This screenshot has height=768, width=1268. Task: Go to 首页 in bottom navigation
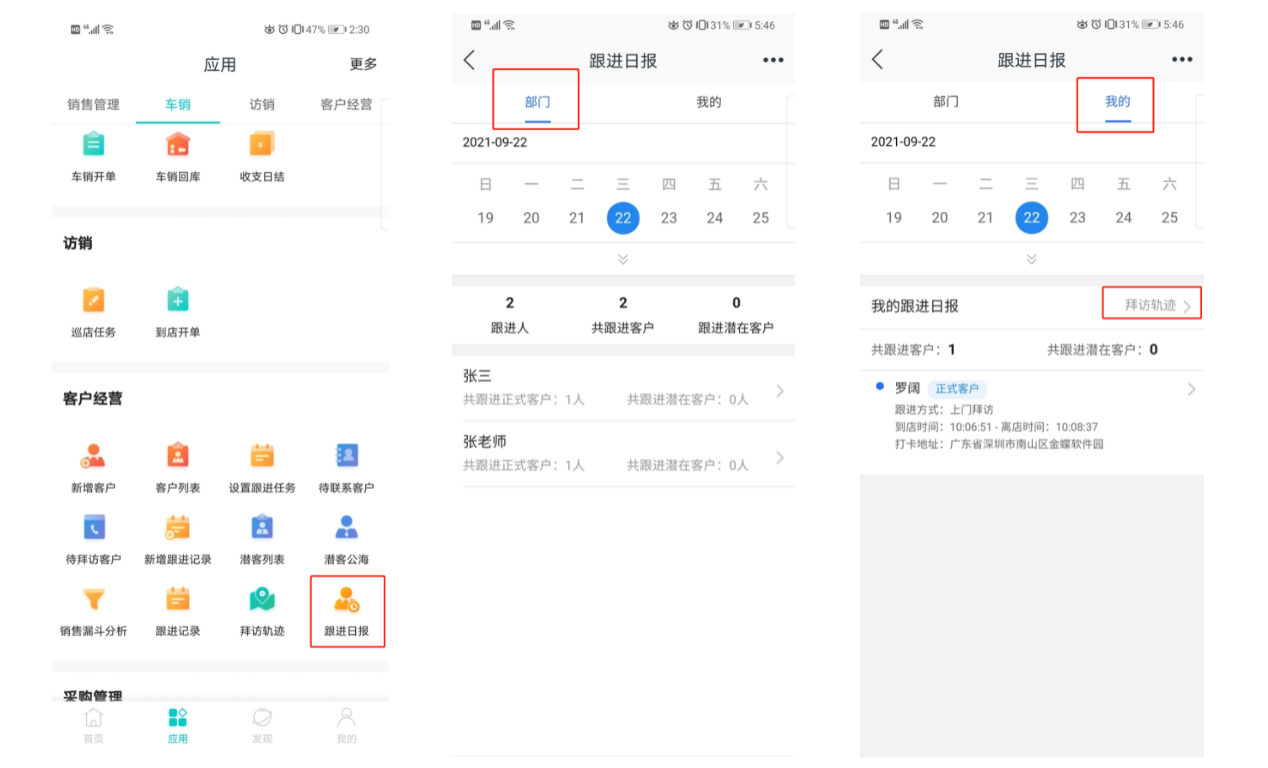93,725
